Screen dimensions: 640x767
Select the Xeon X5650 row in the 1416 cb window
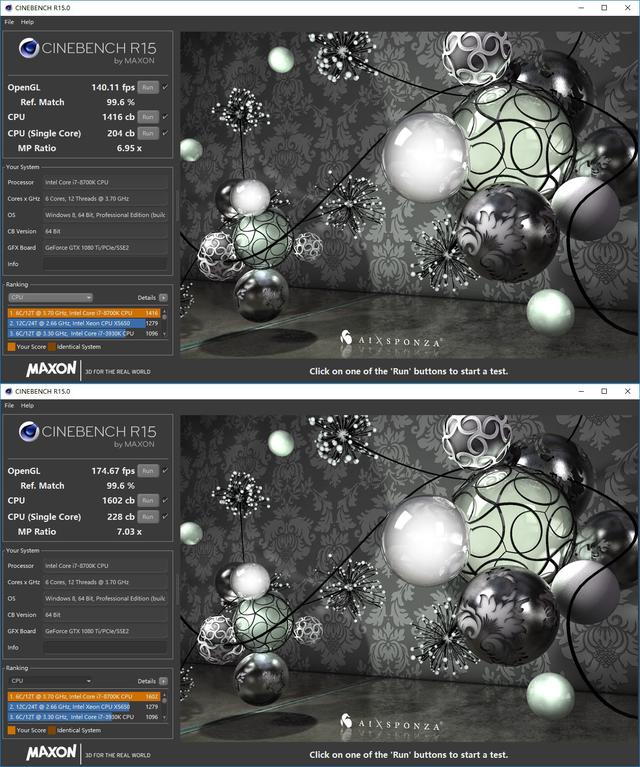pos(84,323)
